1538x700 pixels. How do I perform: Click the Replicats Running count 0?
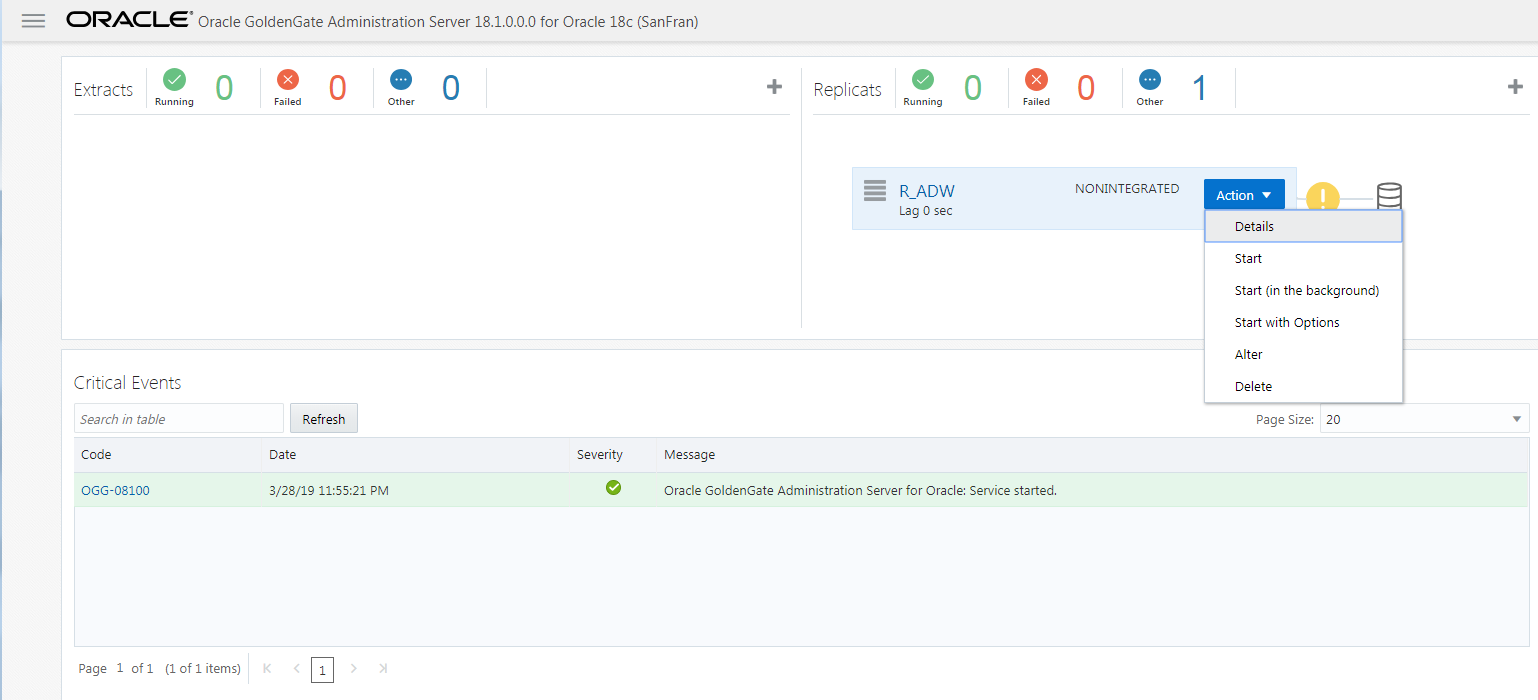(973, 88)
